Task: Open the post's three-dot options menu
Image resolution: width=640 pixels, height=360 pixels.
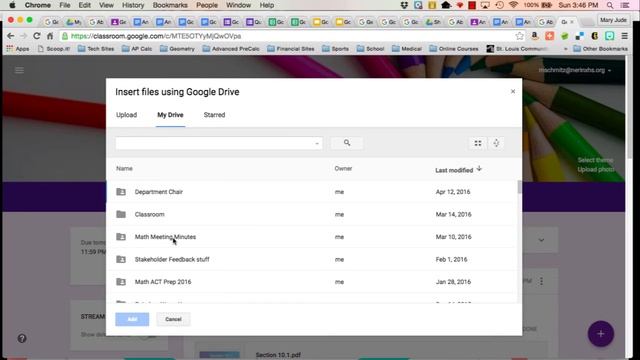Action: click(x=541, y=281)
